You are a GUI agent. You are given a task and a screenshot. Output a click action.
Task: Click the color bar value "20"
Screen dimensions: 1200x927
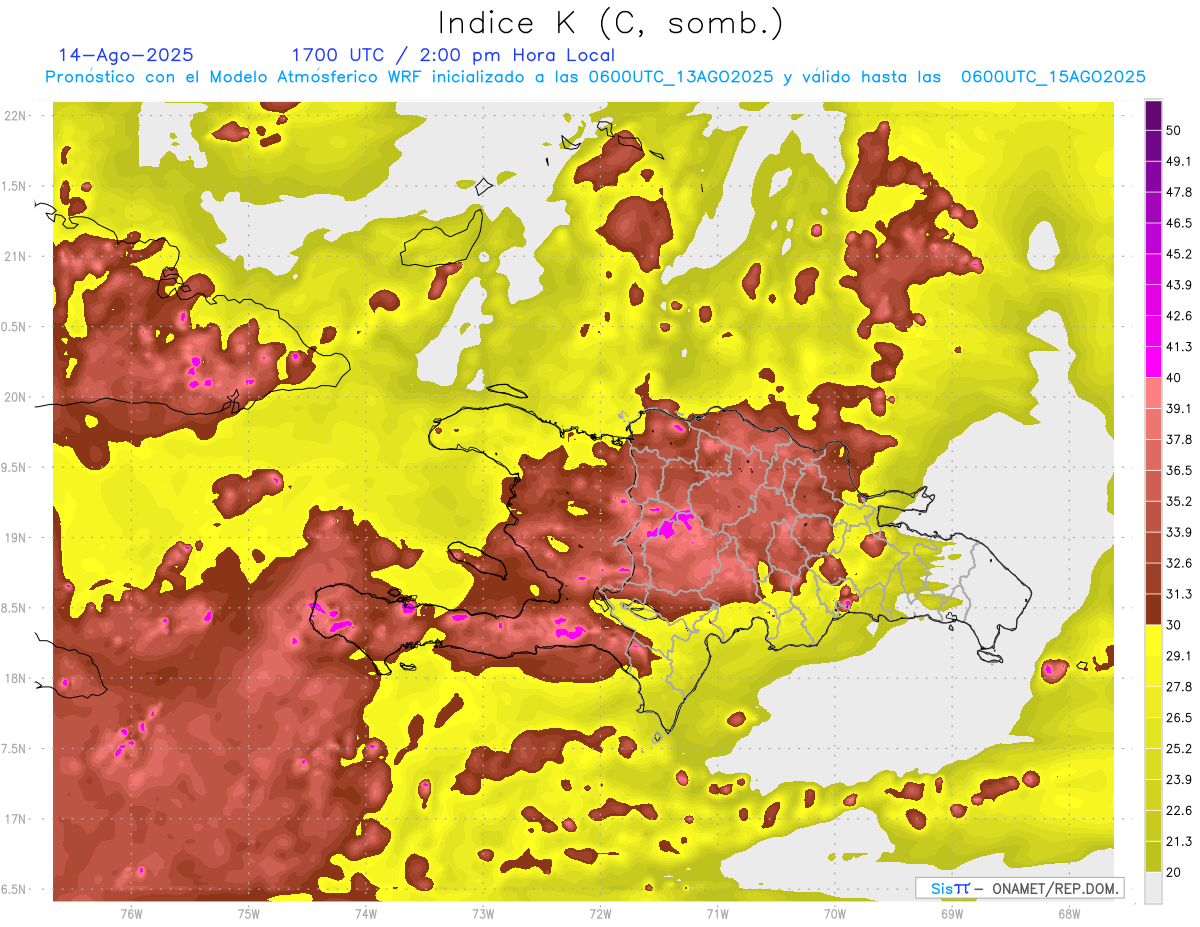pos(1175,872)
